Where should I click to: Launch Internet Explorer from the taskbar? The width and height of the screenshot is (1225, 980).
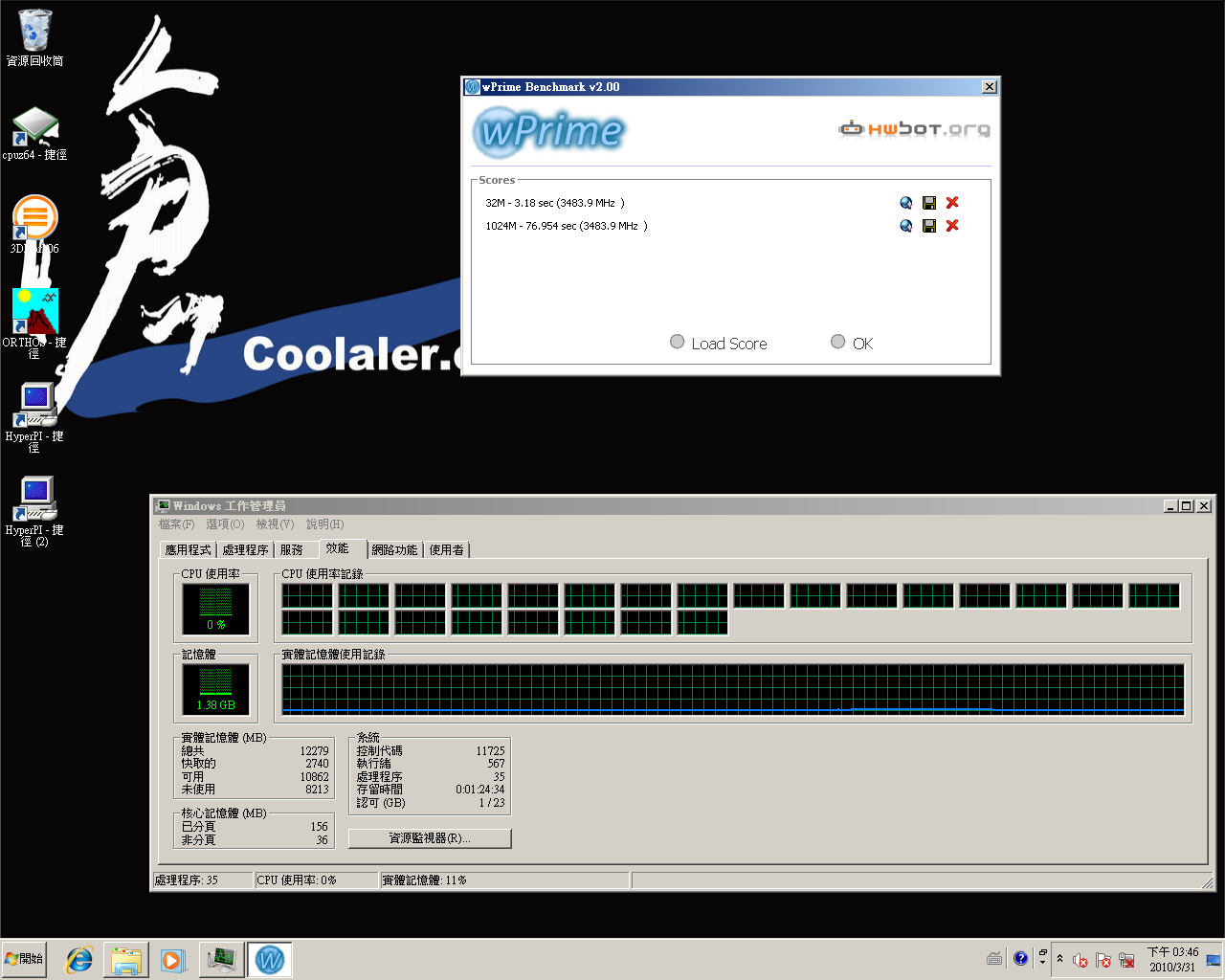pyautogui.click(x=78, y=960)
